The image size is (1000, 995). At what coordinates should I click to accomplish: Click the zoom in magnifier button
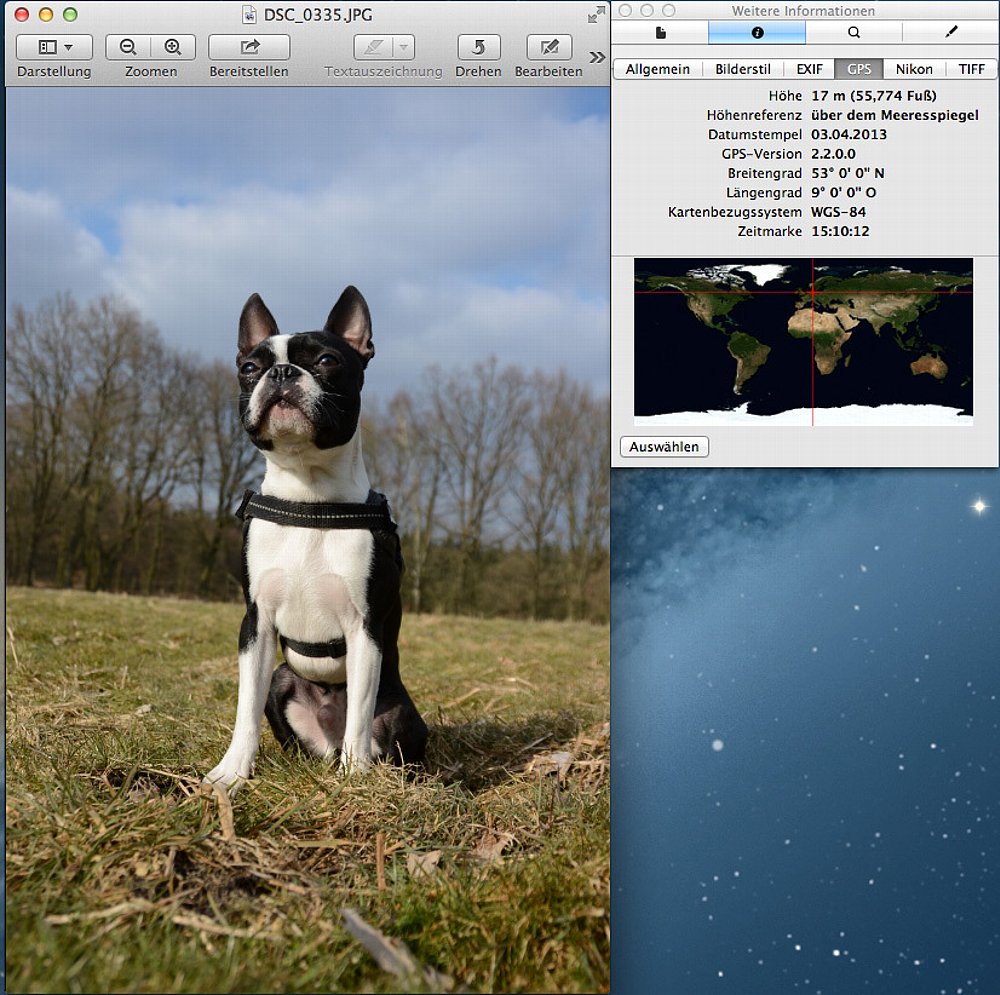[173, 47]
